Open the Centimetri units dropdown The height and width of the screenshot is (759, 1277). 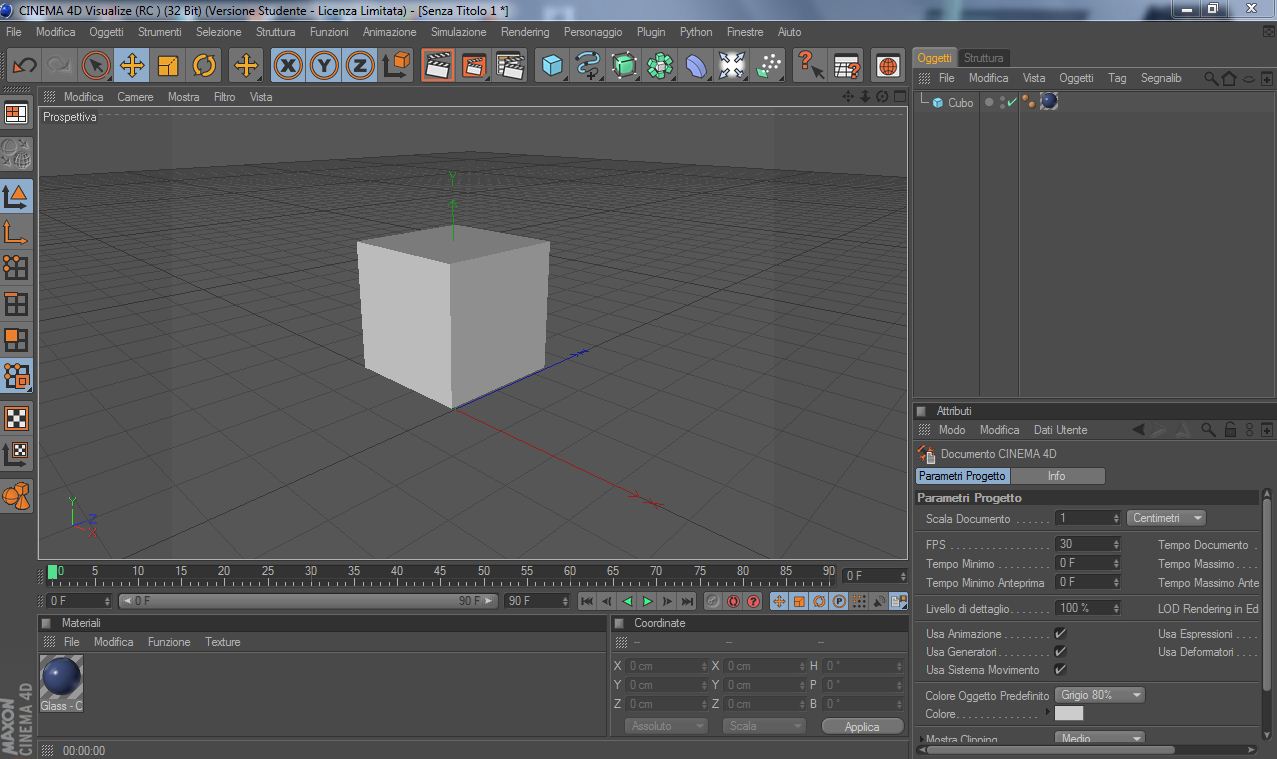[1166, 518]
